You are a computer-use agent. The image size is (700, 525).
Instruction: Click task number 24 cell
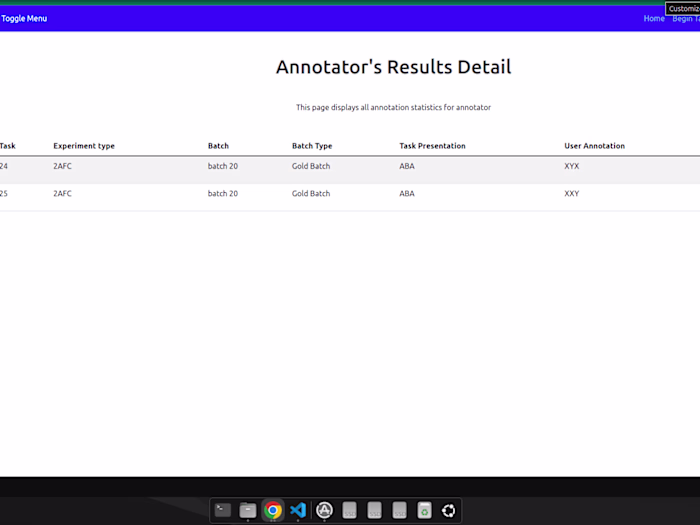[x=4, y=166]
